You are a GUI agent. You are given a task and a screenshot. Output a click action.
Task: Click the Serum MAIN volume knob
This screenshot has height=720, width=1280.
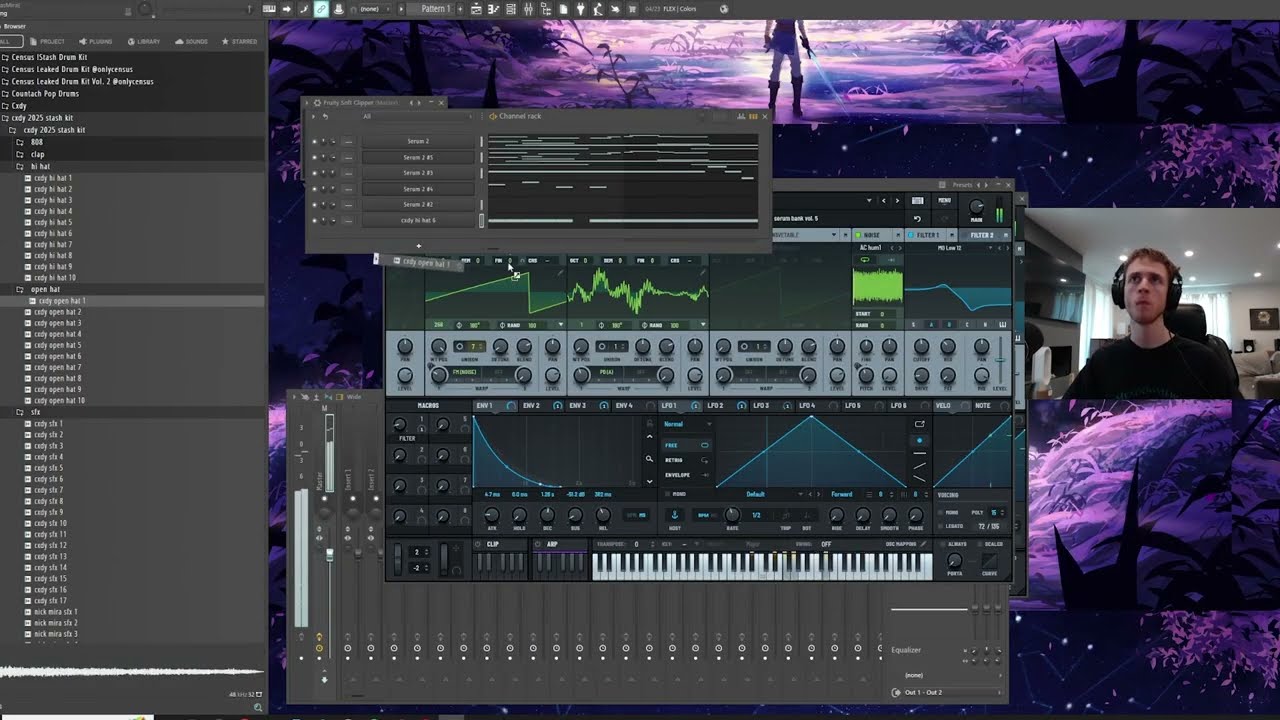[977, 207]
